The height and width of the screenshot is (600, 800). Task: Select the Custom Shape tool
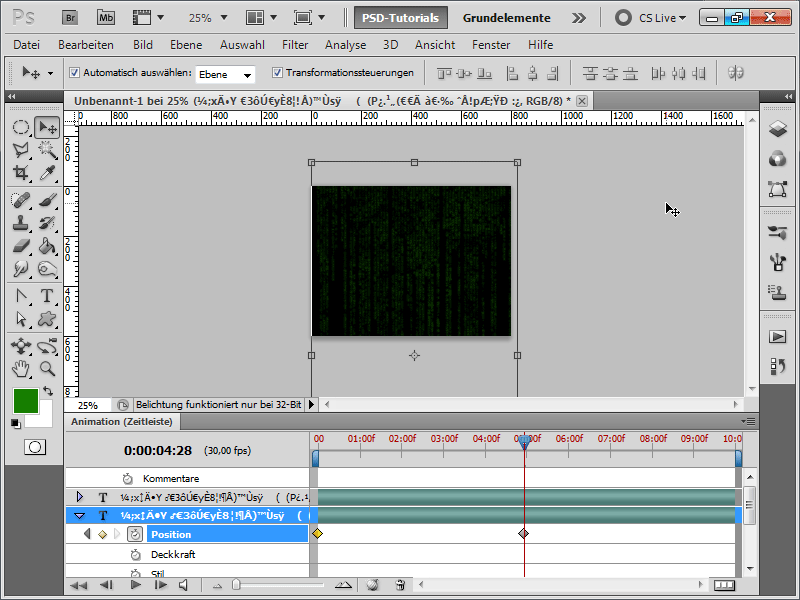(x=47, y=319)
